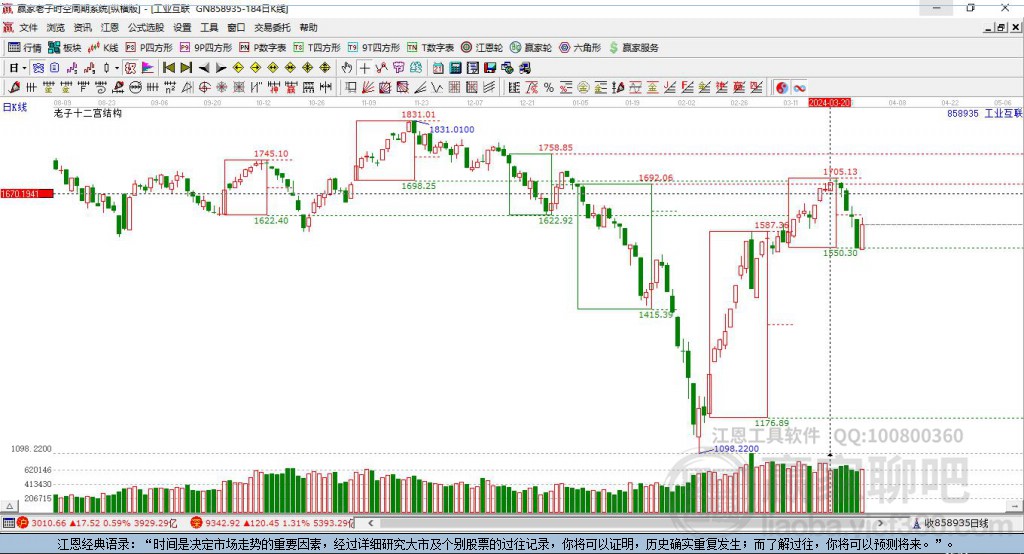
Task: Click the 2024-03-20 date marker
Action: pos(829,103)
